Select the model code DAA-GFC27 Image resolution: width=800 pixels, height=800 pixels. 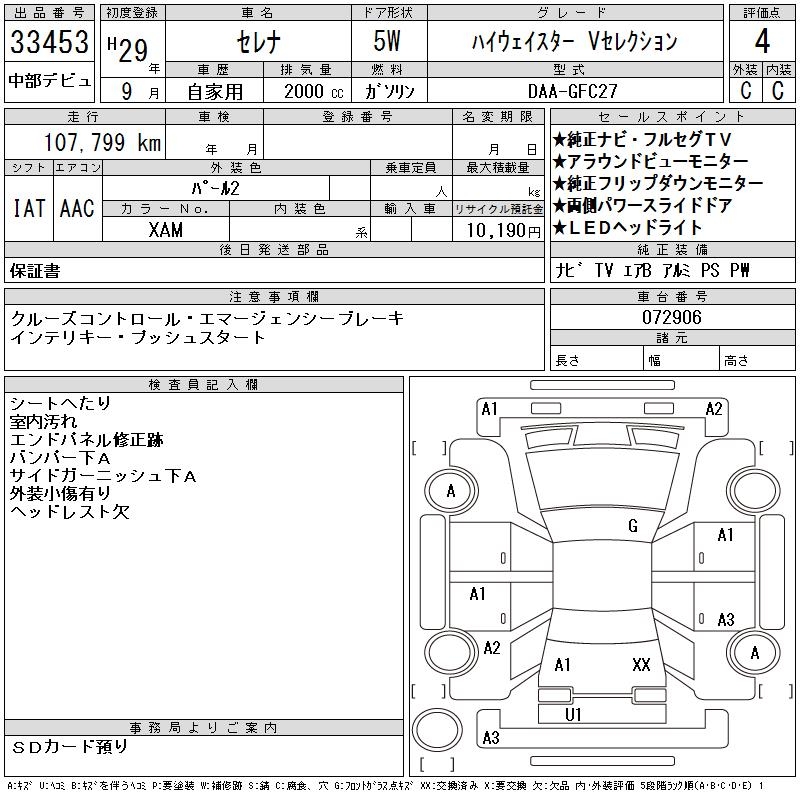pos(572,91)
